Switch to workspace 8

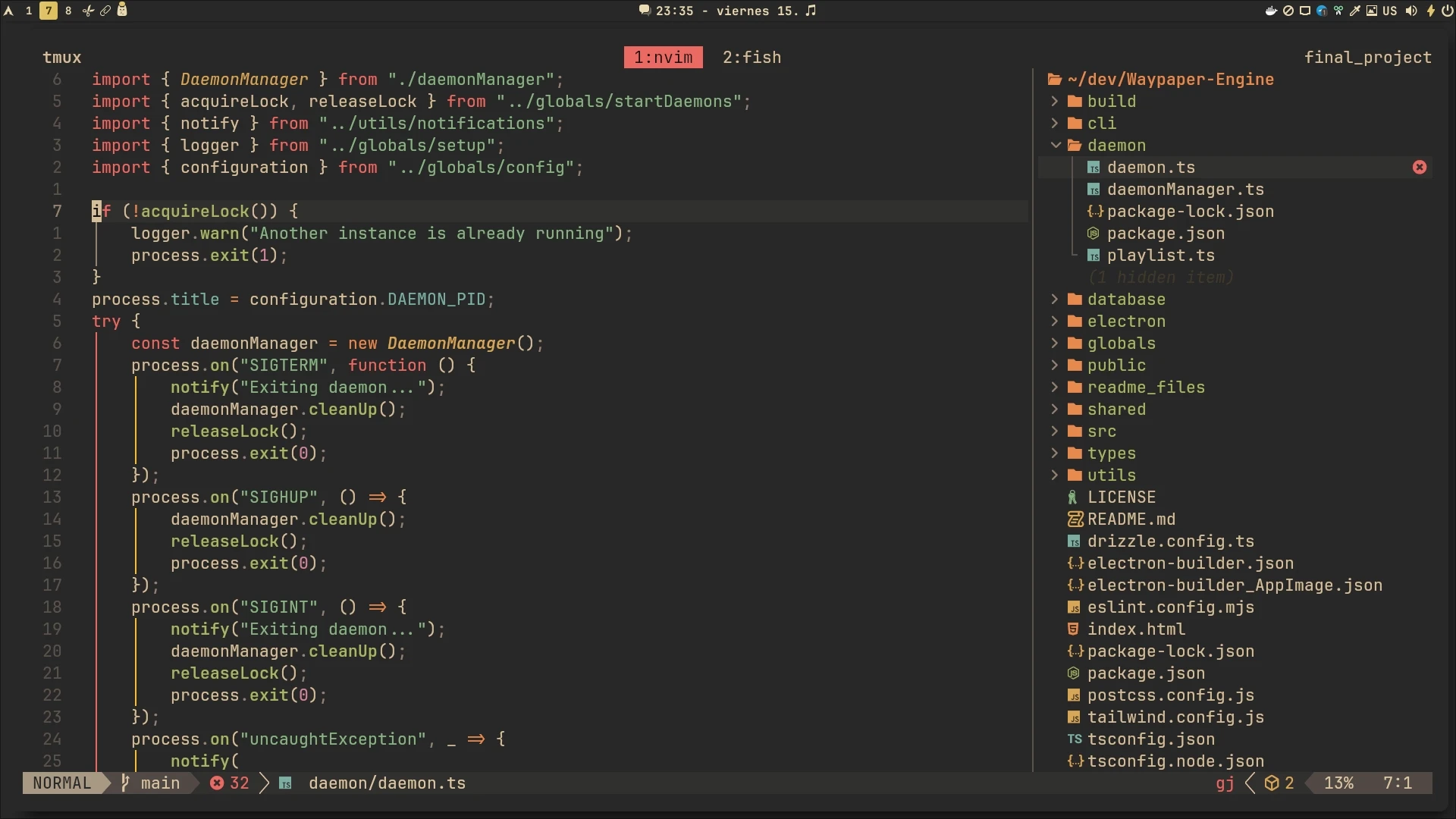(x=68, y=11)
